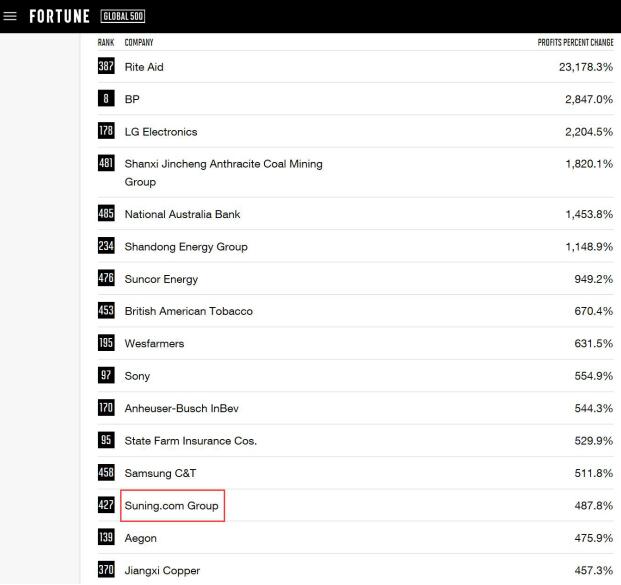Click rank badge 8 beside BP

[x=106, y=98]
